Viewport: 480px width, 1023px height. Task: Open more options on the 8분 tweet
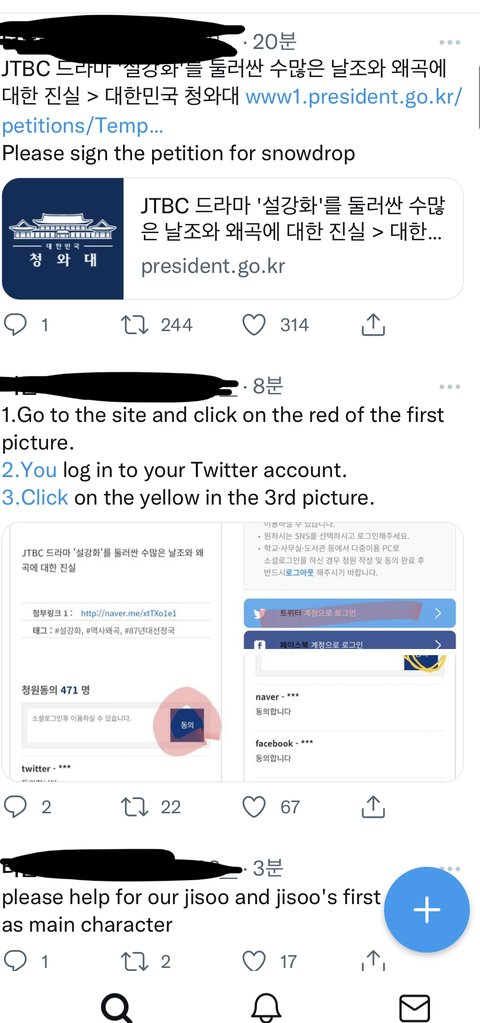point(450,387)
